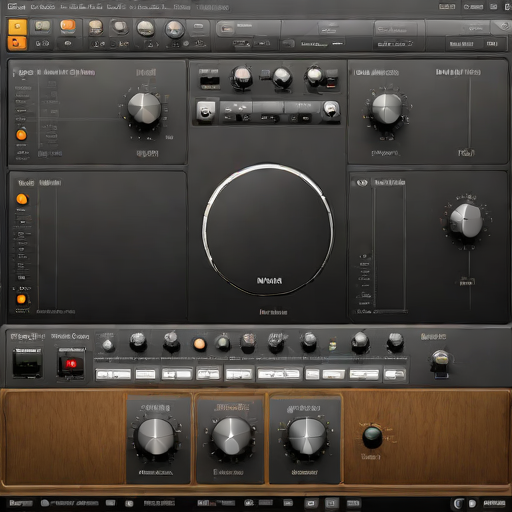This screenshot has height=512, width=512.
Task: Open the black display box beside red LED readout
Action: tap(27, 363)
